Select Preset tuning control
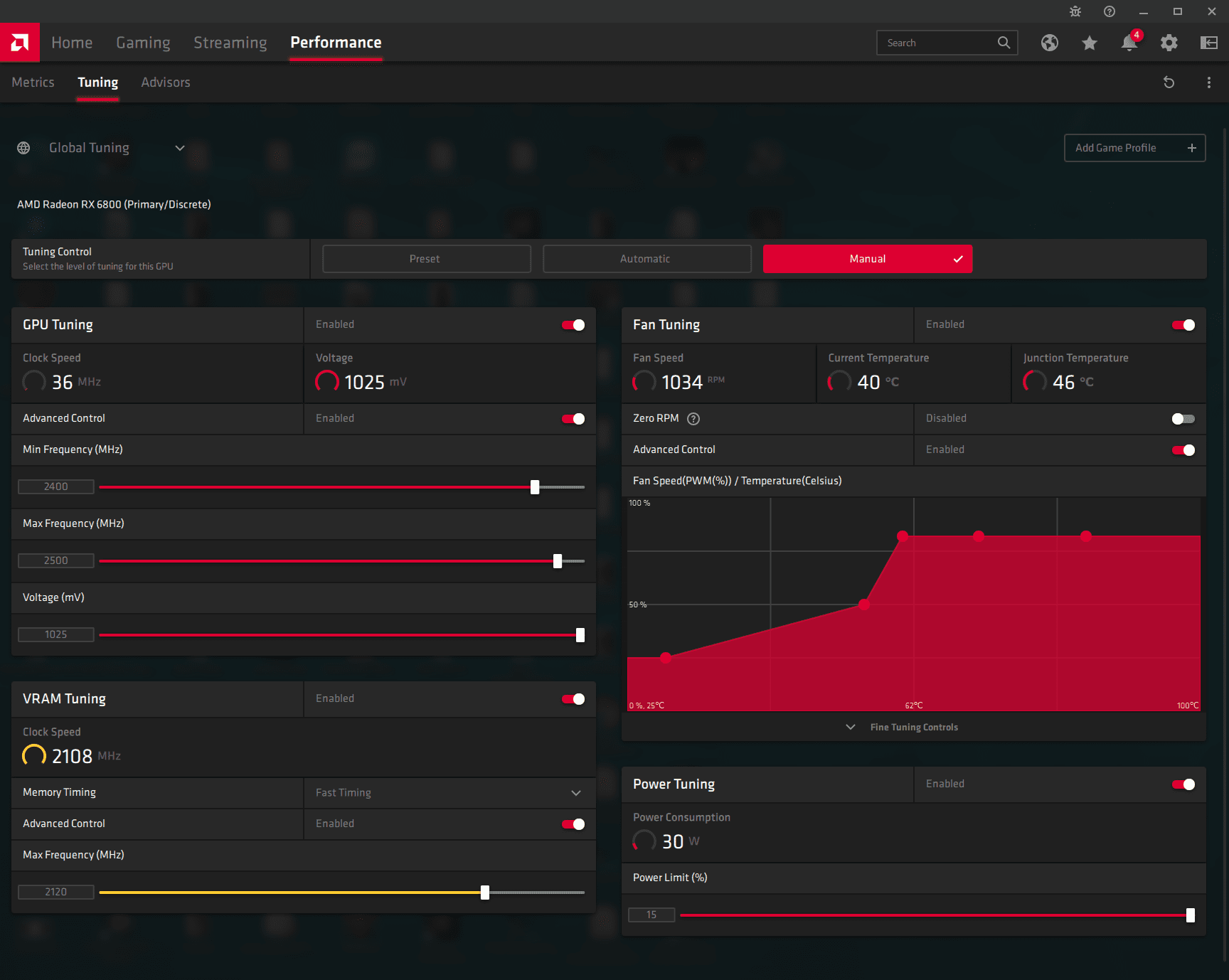The image size is (1229, 980). coord(427,259)
